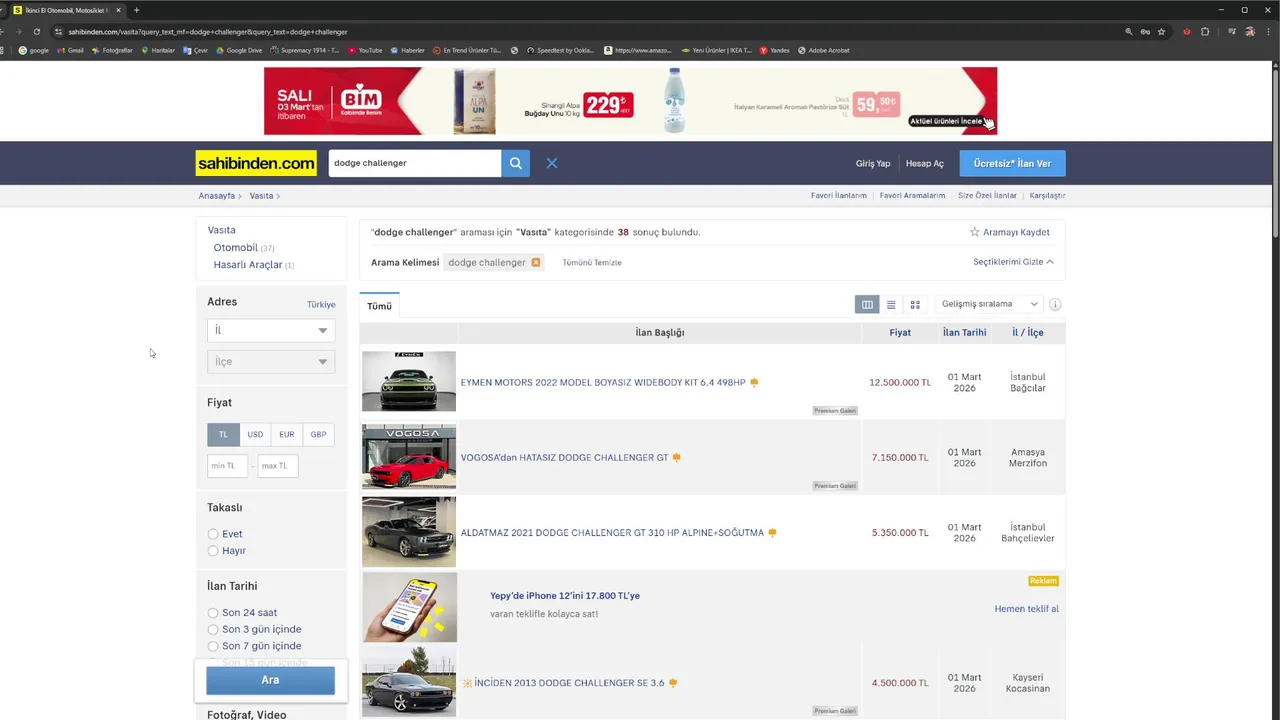Sort results by Fiyat column header
1280x720 pixels.
point(900,333)
